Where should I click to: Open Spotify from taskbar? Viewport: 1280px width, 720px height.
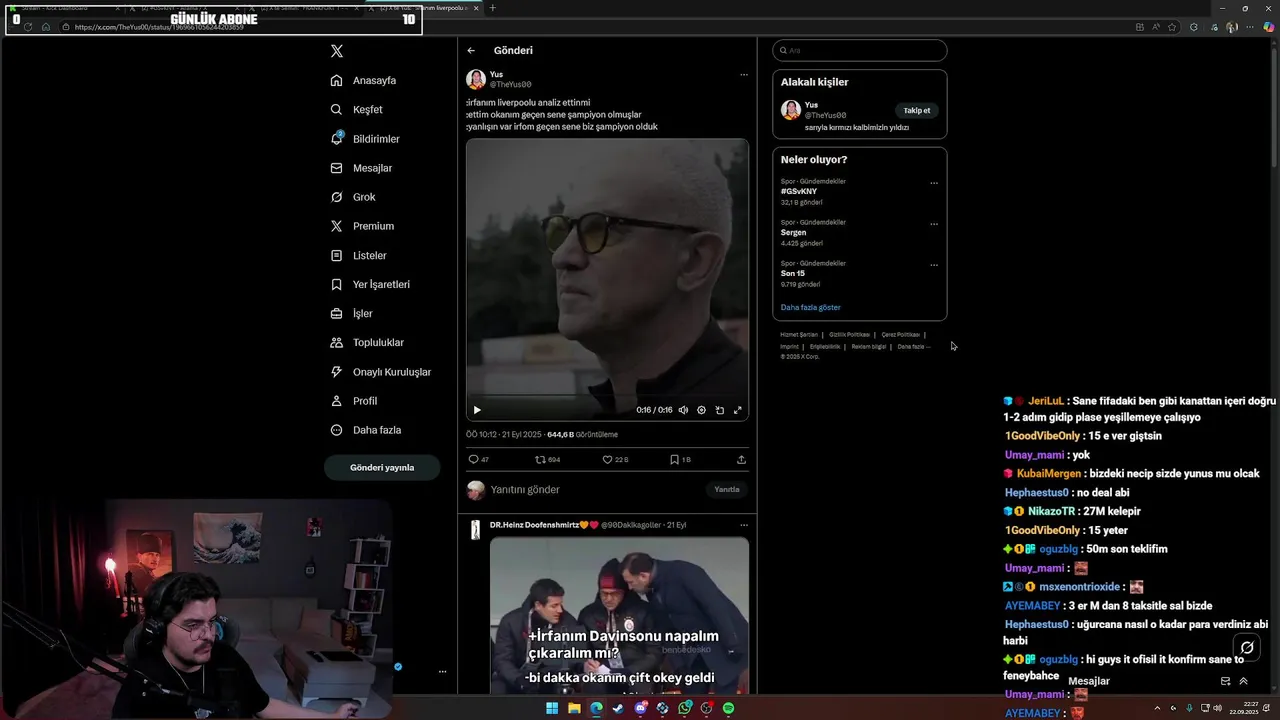pos(728,708)
